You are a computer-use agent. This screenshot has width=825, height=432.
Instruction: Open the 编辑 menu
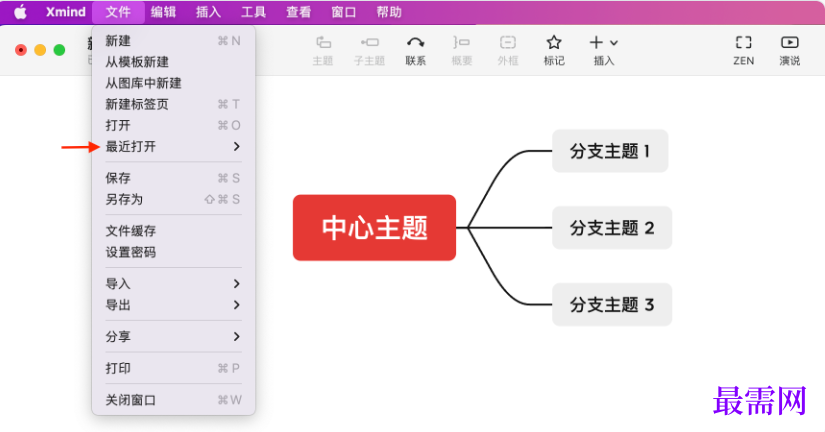point(163,12)
